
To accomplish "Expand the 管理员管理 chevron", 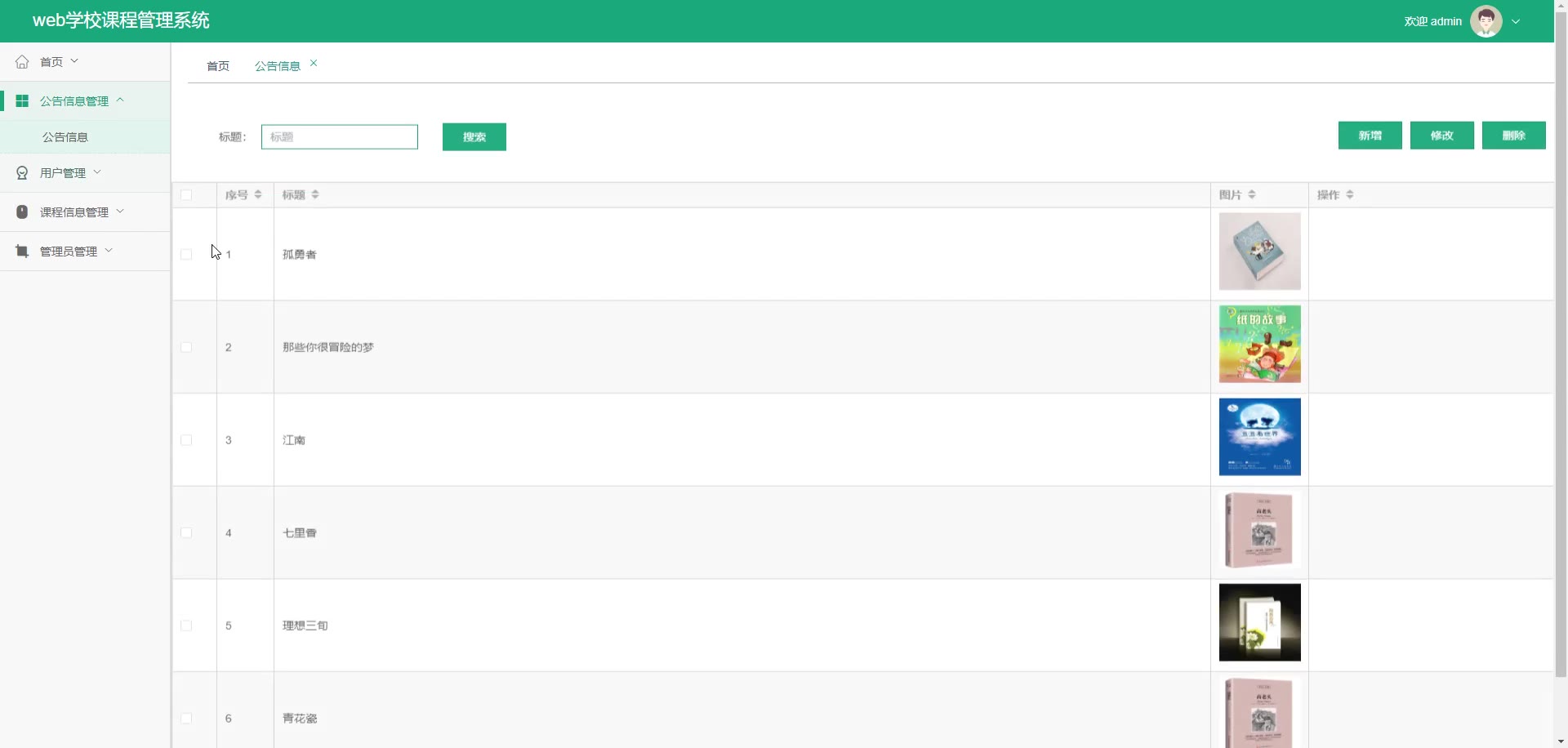I will click(x=109, y=251).
